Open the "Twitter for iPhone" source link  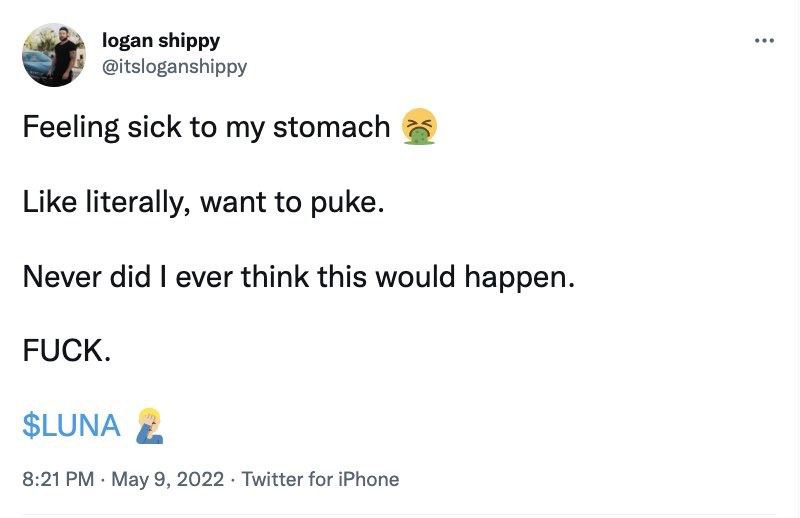[x=320, y=479]
